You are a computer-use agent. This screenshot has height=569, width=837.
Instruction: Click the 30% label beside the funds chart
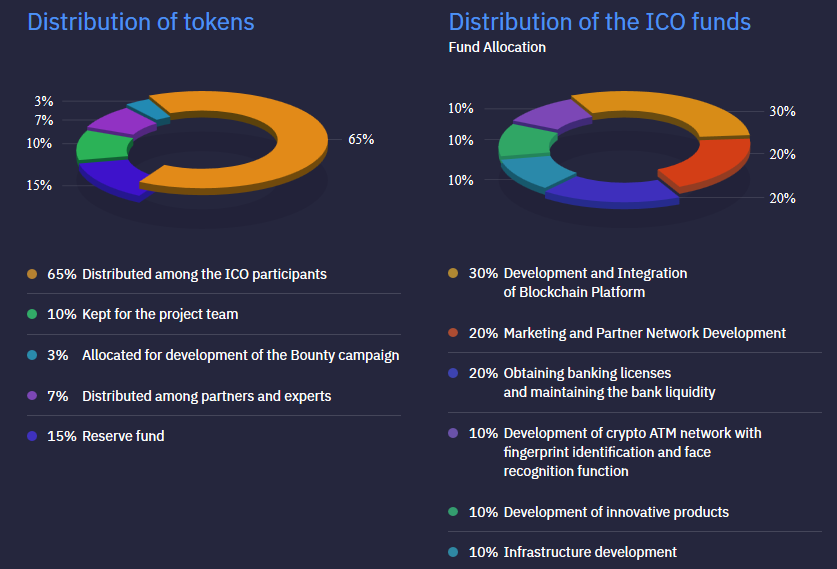pos(783,111)
